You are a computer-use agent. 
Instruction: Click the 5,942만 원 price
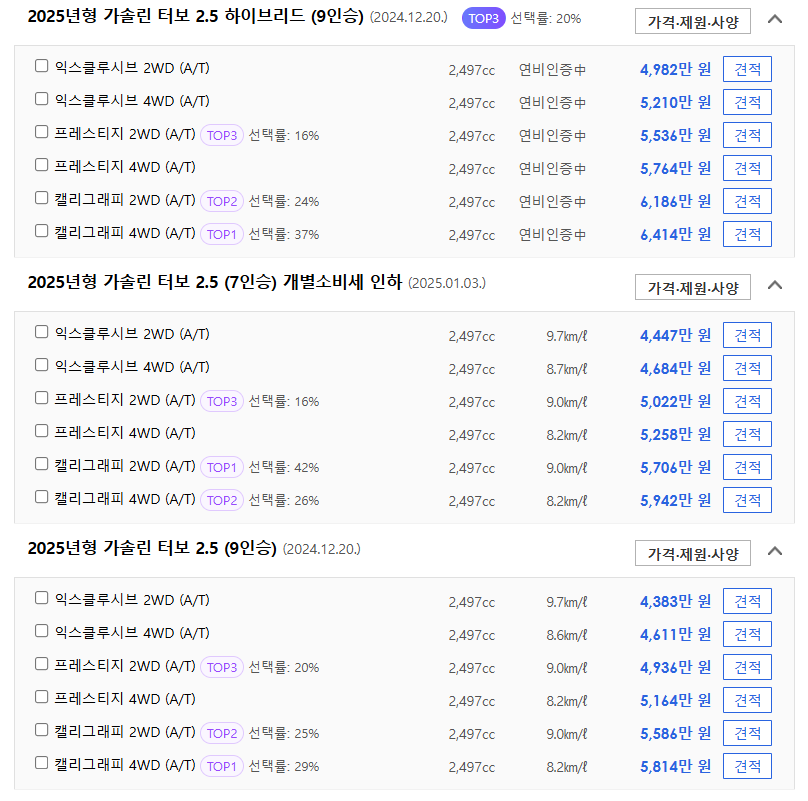[675, 500]
